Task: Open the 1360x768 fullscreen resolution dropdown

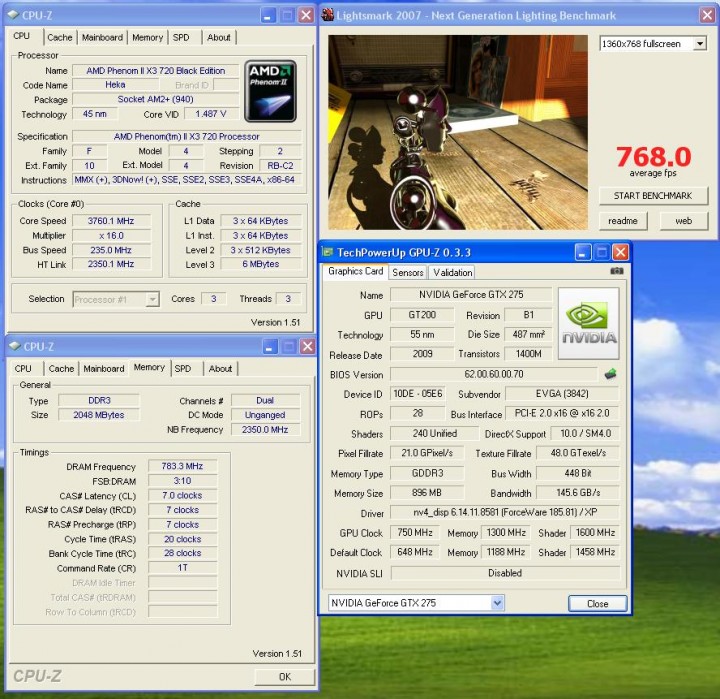Action: (700, 44)
